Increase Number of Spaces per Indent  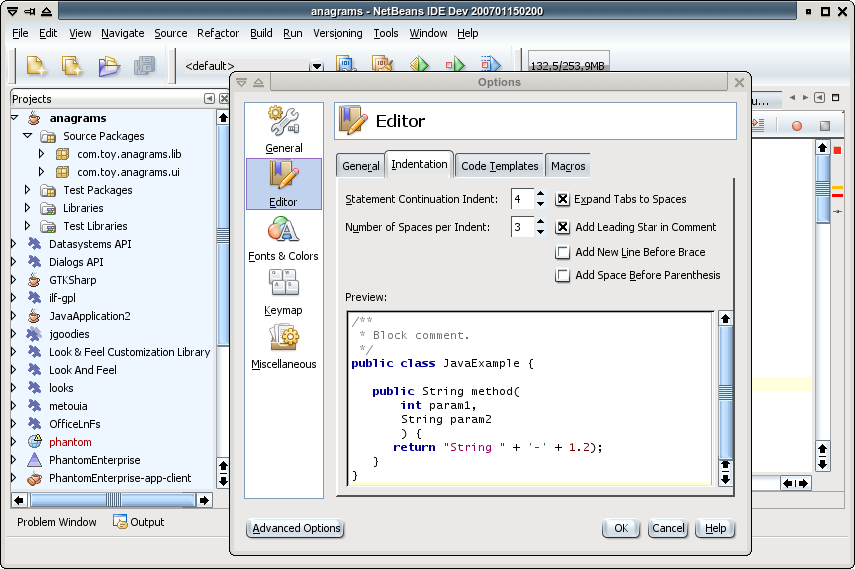[x=540, y=221]
